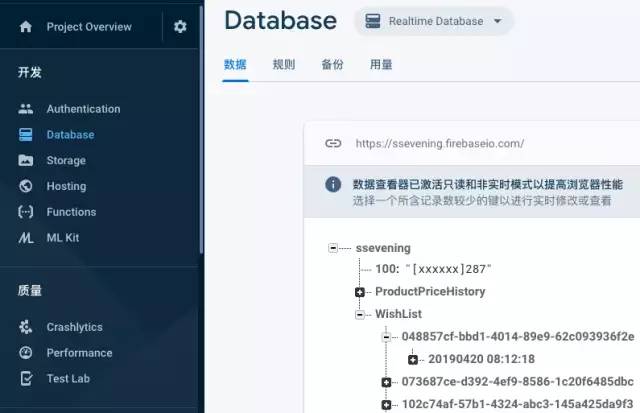Collapse the ssevening root node
This screenshot has width=640, height=413.
[333, 248]
